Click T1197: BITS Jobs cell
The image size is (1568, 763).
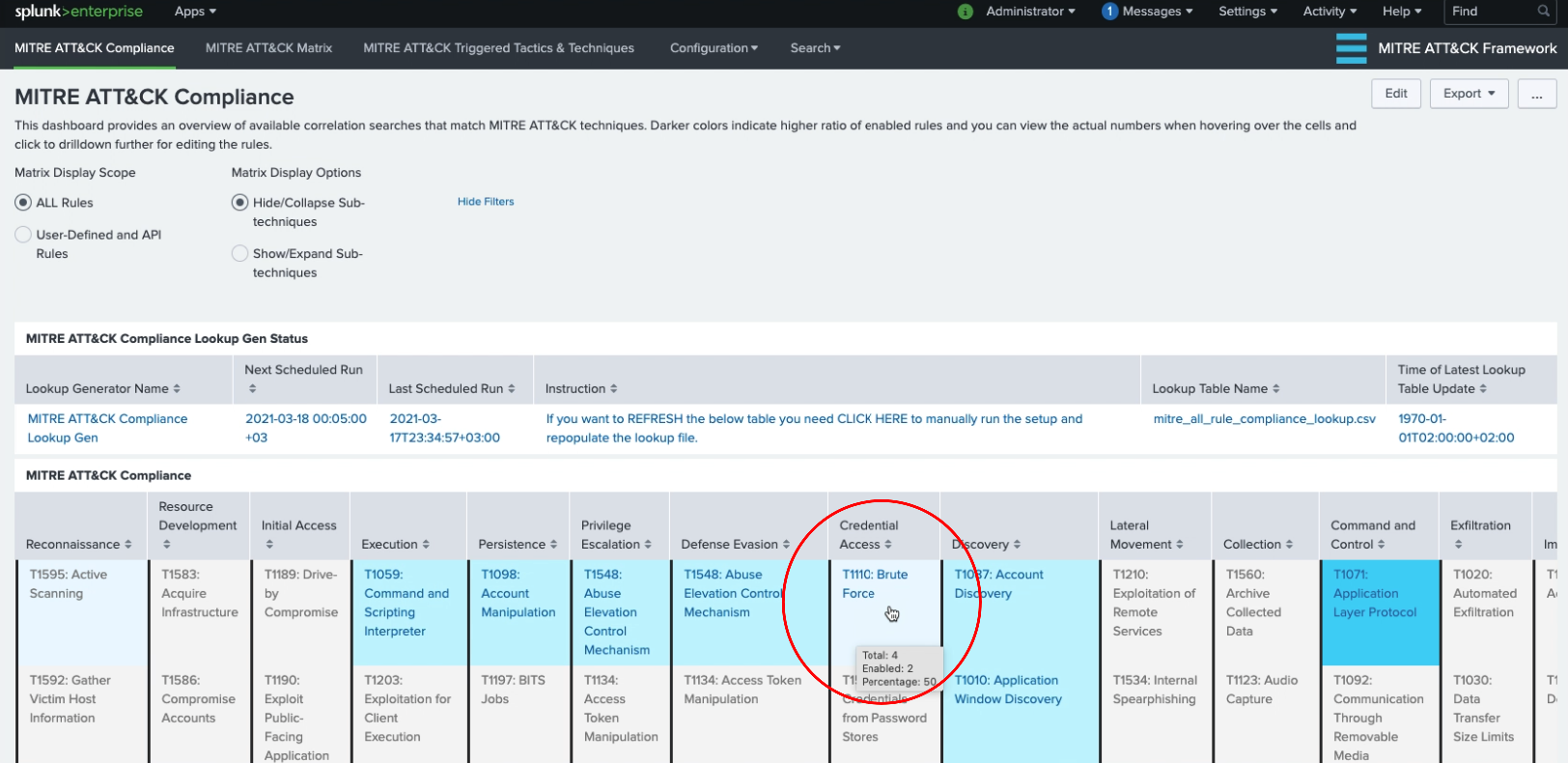pyautogui.click(x=518, y=715)
